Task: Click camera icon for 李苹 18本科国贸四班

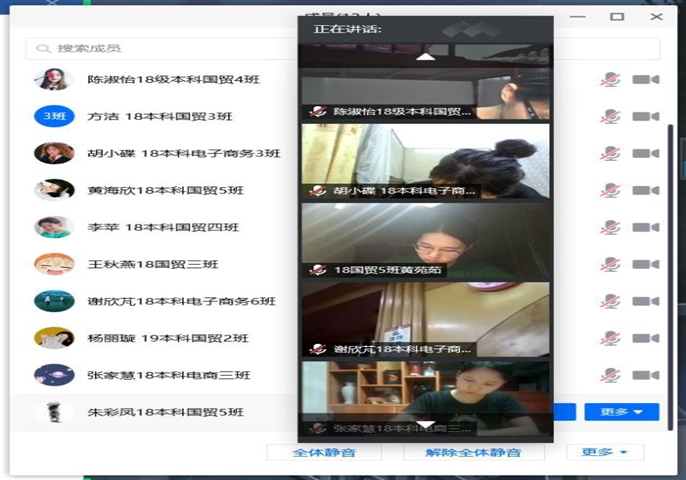Action: tap(646, 228)
